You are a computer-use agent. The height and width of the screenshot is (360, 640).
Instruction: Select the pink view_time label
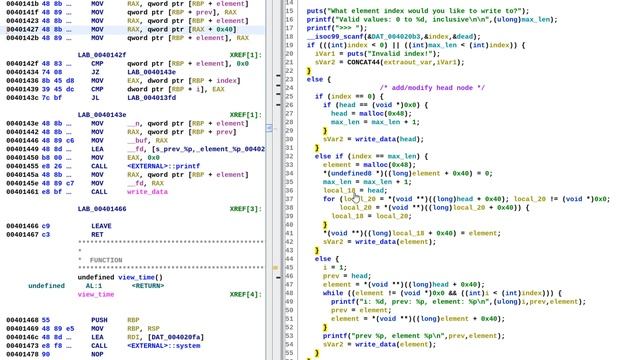96,295
